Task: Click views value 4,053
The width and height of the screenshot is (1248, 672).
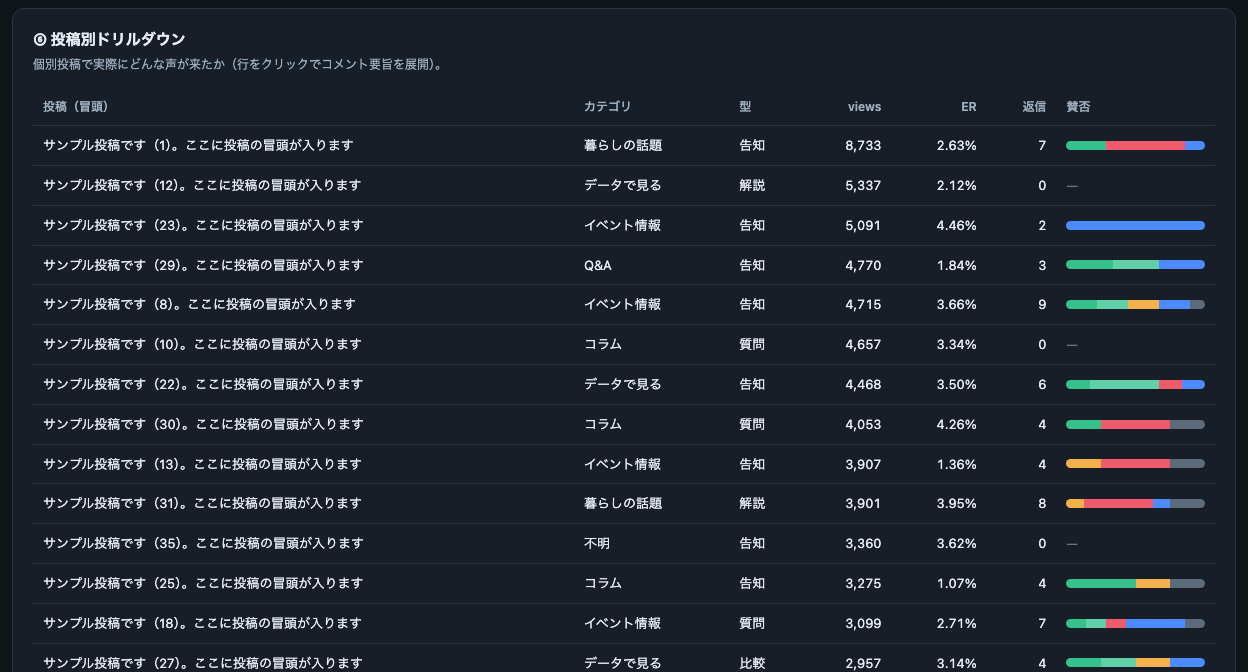Action: (x=863, y=425)
